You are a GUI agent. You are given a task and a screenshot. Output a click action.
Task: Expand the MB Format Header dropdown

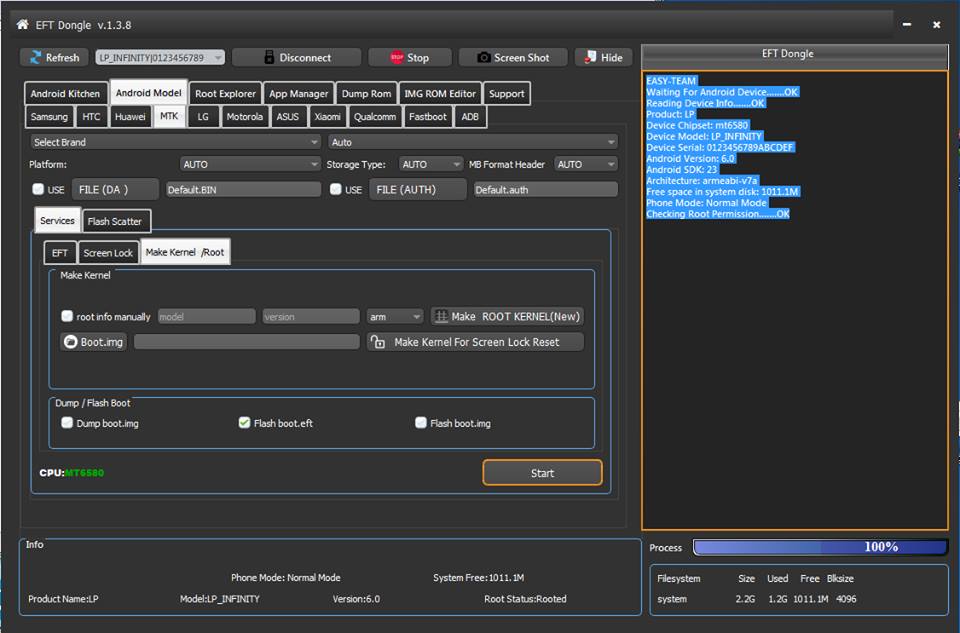(x=585, y=164)
